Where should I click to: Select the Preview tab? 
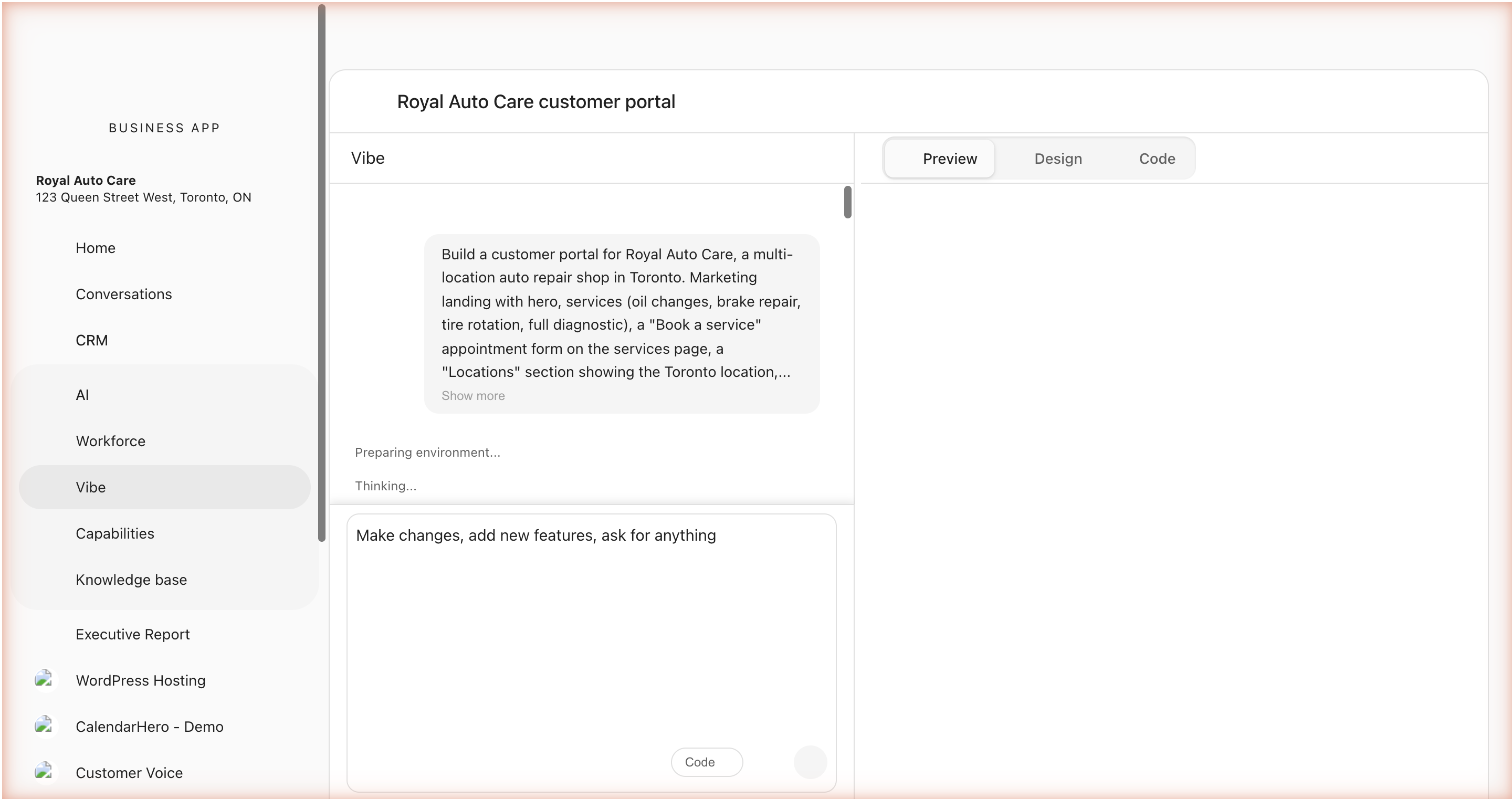(x=949, y=159)
